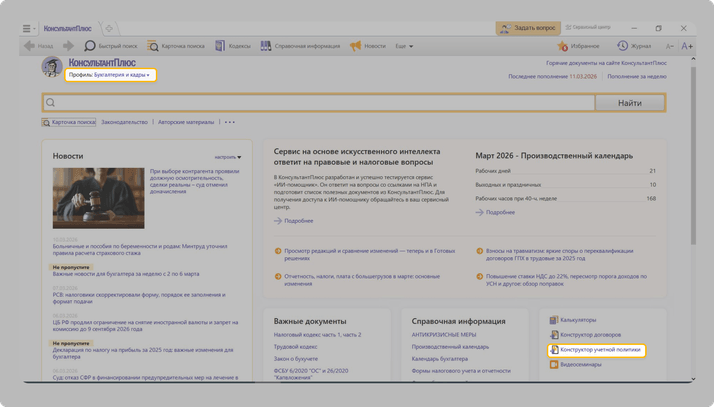Expand the Еще toolbar dropdown
The image size is (714, 407).
[403, 46]
